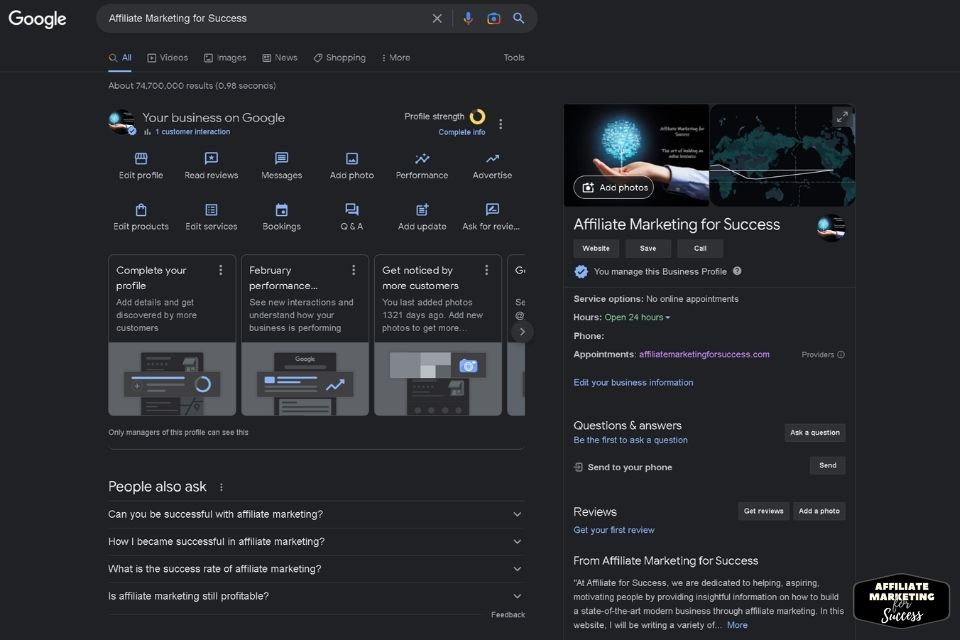Expand the Open 24 hours dropdown

pos(637,317)
